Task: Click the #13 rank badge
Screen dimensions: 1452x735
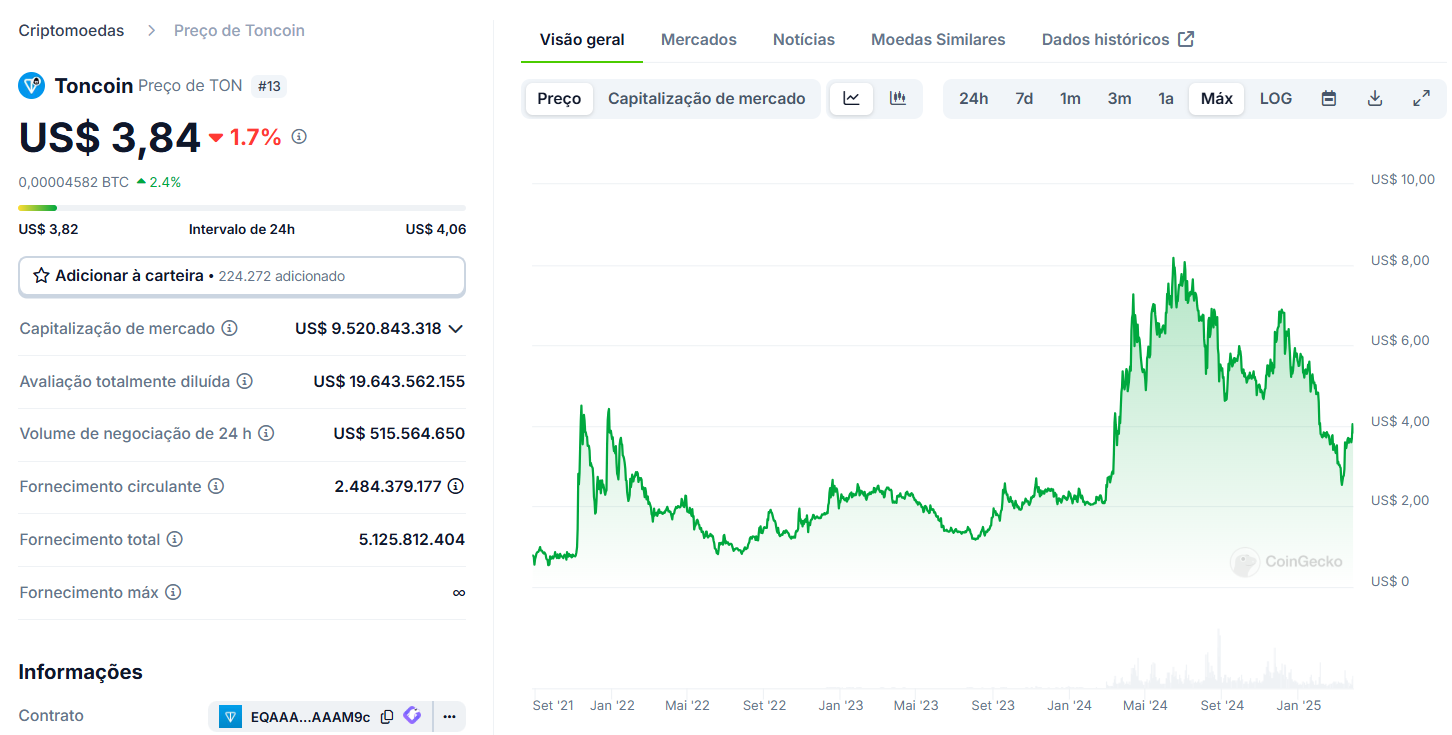Action: (x=268, y=86)
